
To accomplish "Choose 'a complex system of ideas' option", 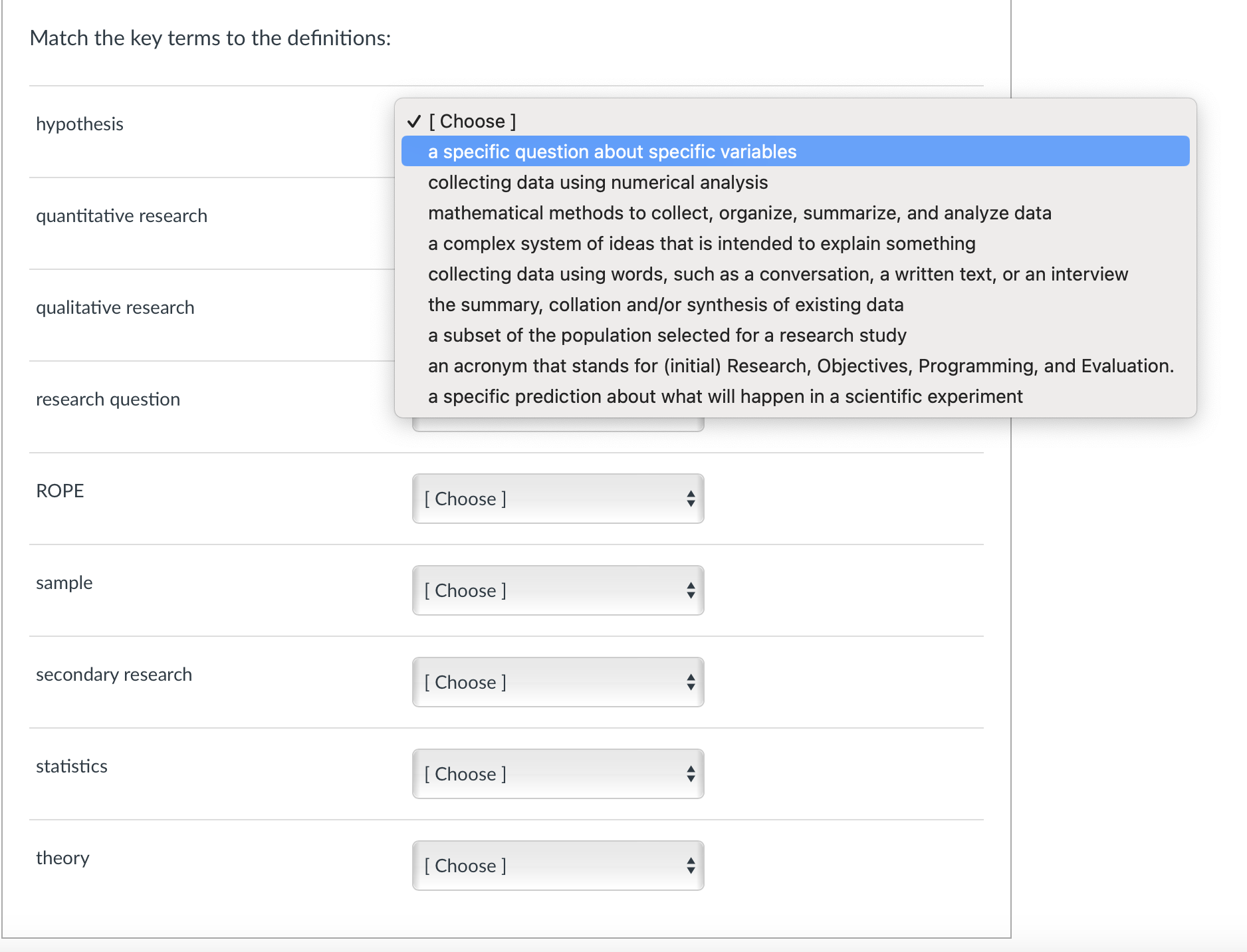I will [x=701, y=243].
